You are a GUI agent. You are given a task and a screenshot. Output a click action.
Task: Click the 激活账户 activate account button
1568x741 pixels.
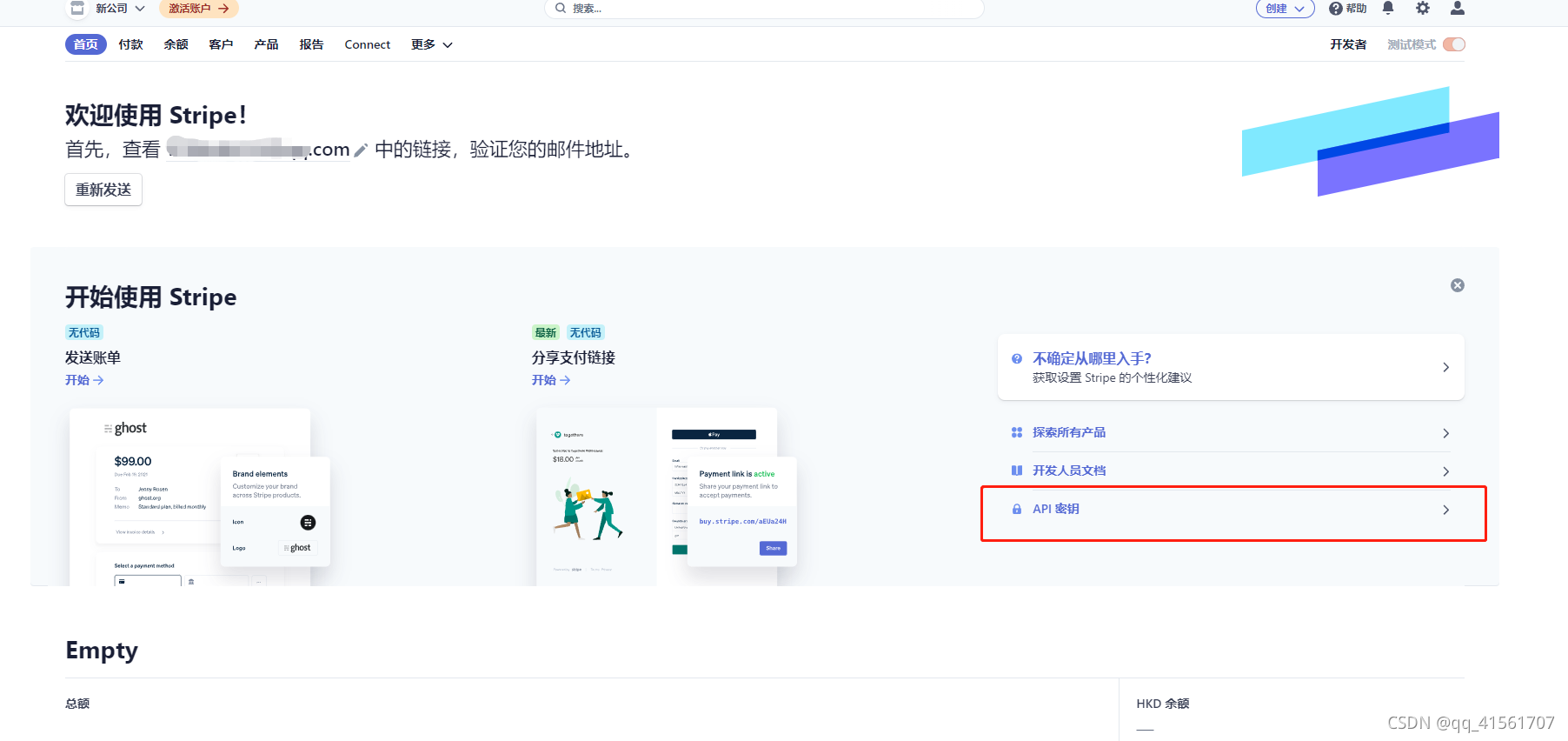tap(198, 9)
